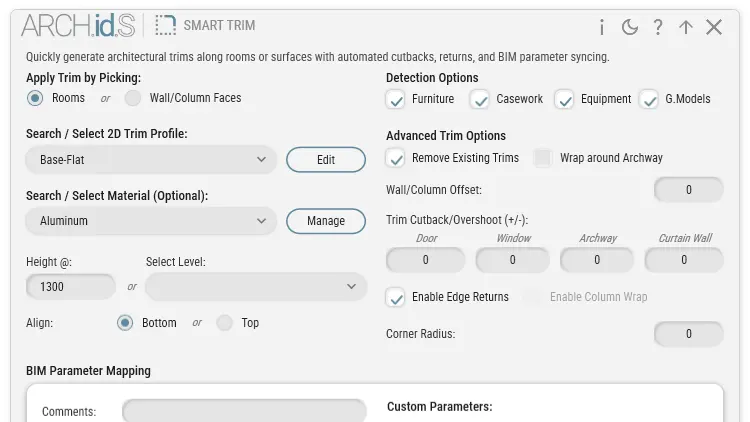This screenshot has height=422, width=750.
Task: Open the Base-Flat trim profile dropdown
Action: pos(151,160)
